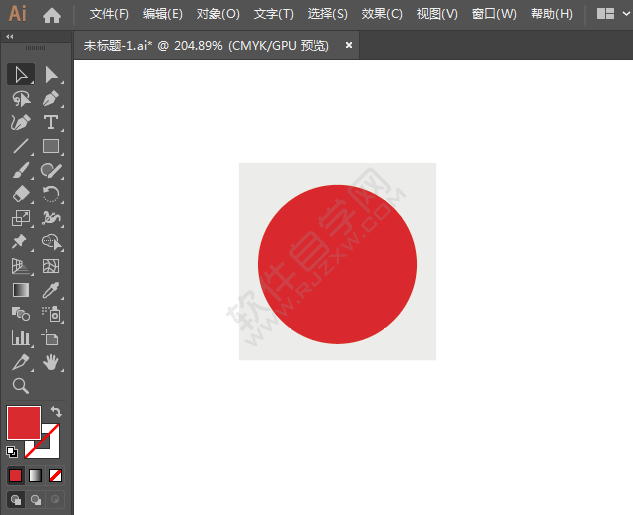Enable Draw Behind mode
The width and height of the screenshot is (633, 515).
click(x=36, y=500)
